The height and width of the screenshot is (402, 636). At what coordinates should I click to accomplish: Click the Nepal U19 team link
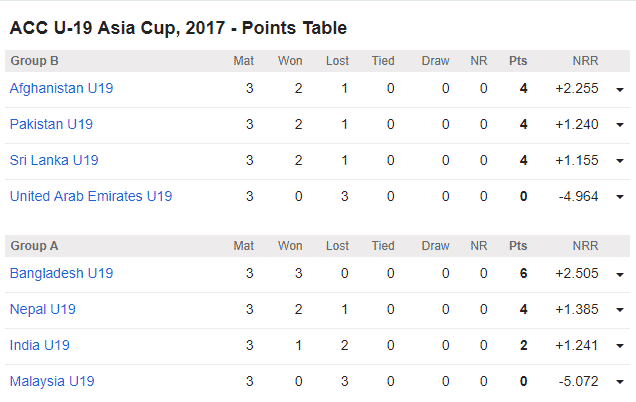tap(43, 309)
